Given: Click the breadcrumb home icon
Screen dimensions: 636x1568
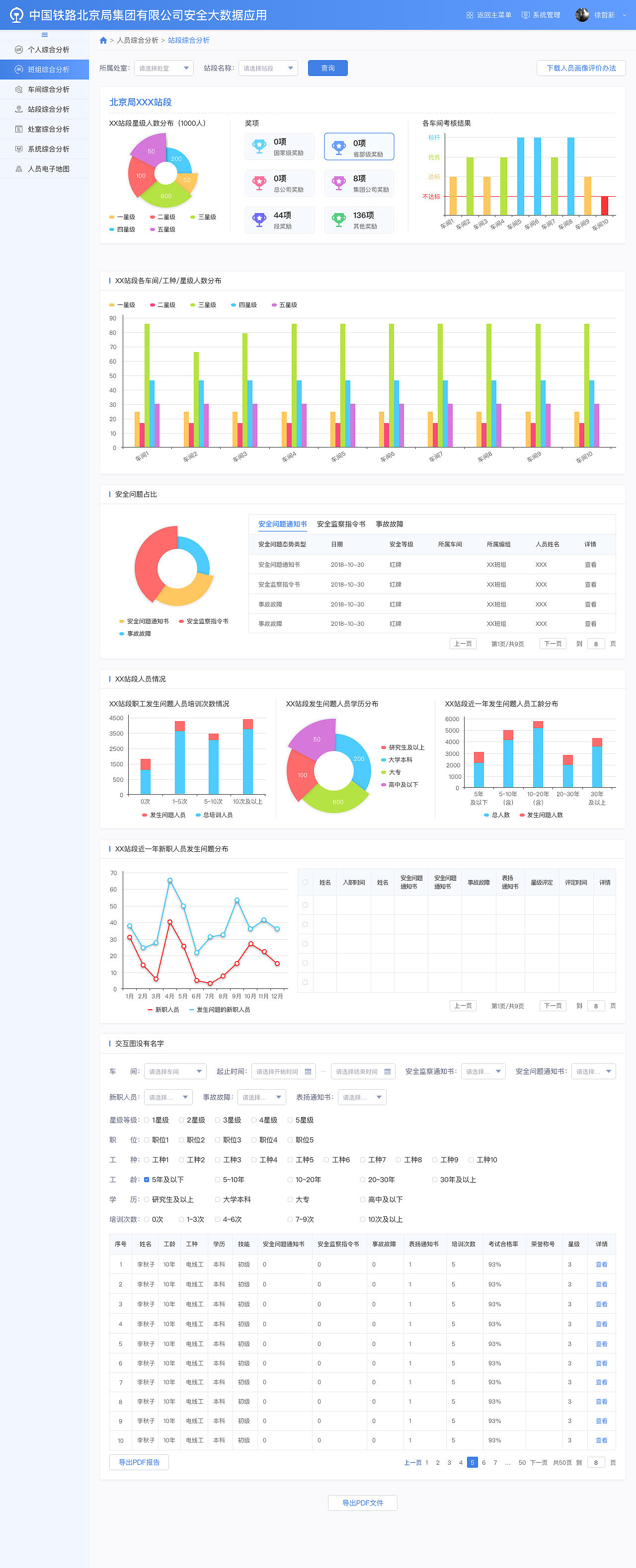Looking at the screenshot, I should tap(103, 40).
